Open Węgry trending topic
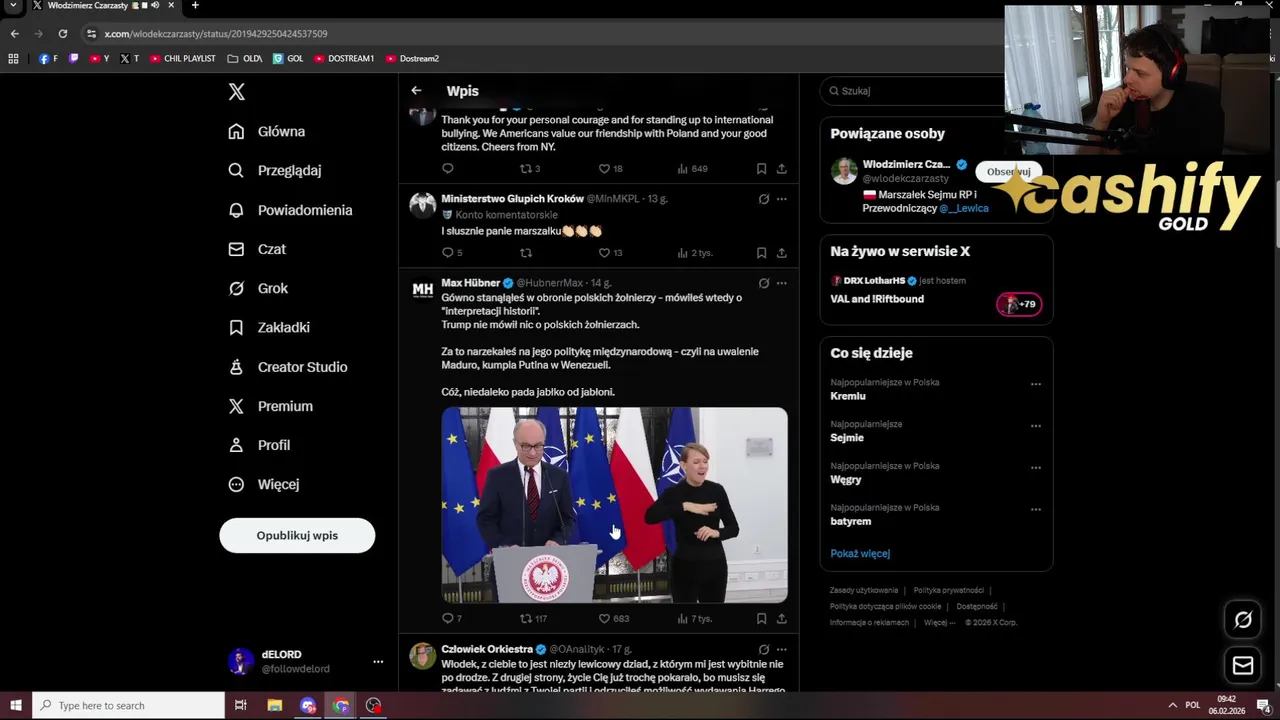The height and width of the screenshot is (720, 1280). click(x=846, y=480)
